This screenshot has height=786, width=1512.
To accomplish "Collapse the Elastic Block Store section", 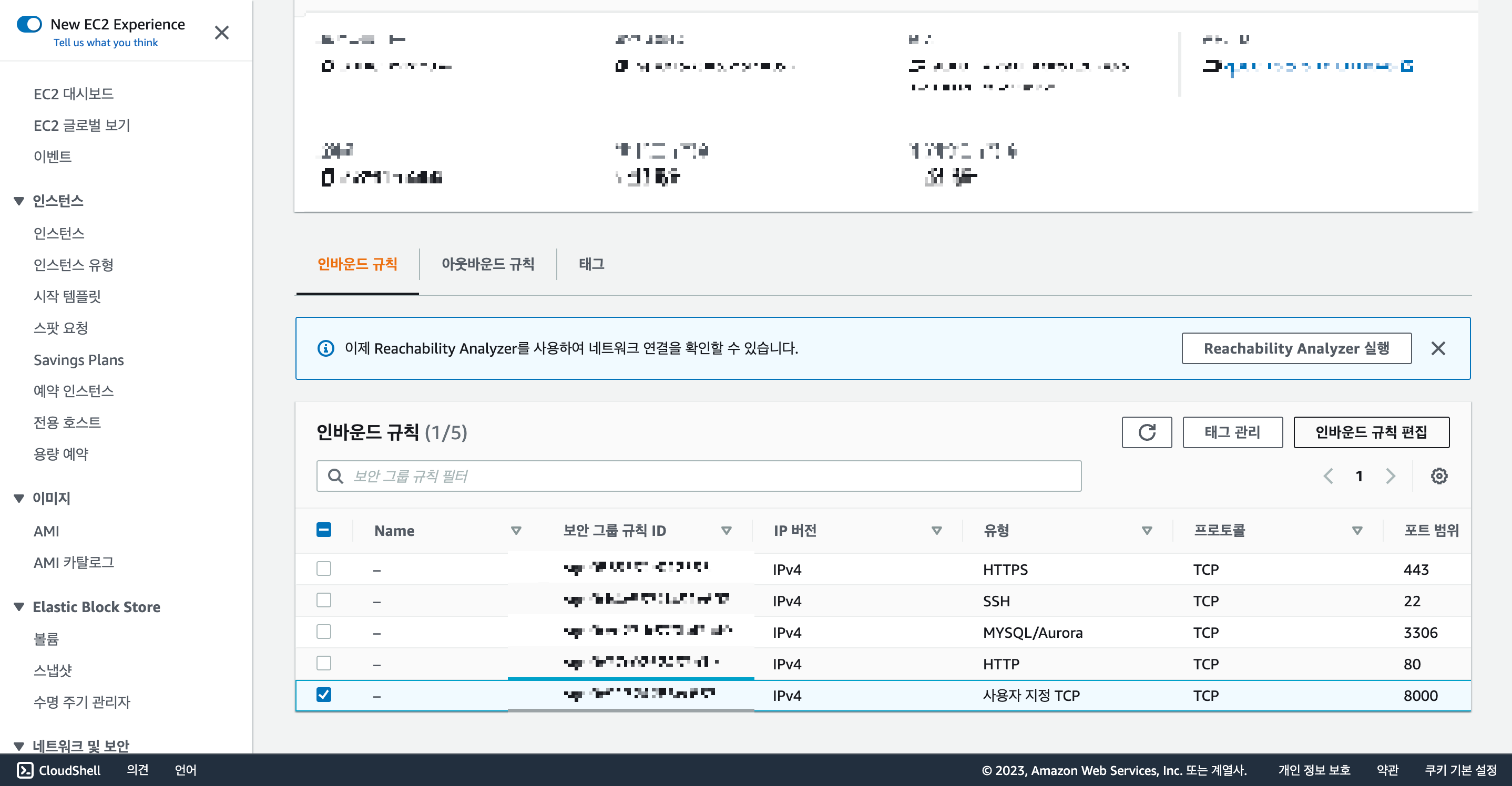I will coord(19,606).
